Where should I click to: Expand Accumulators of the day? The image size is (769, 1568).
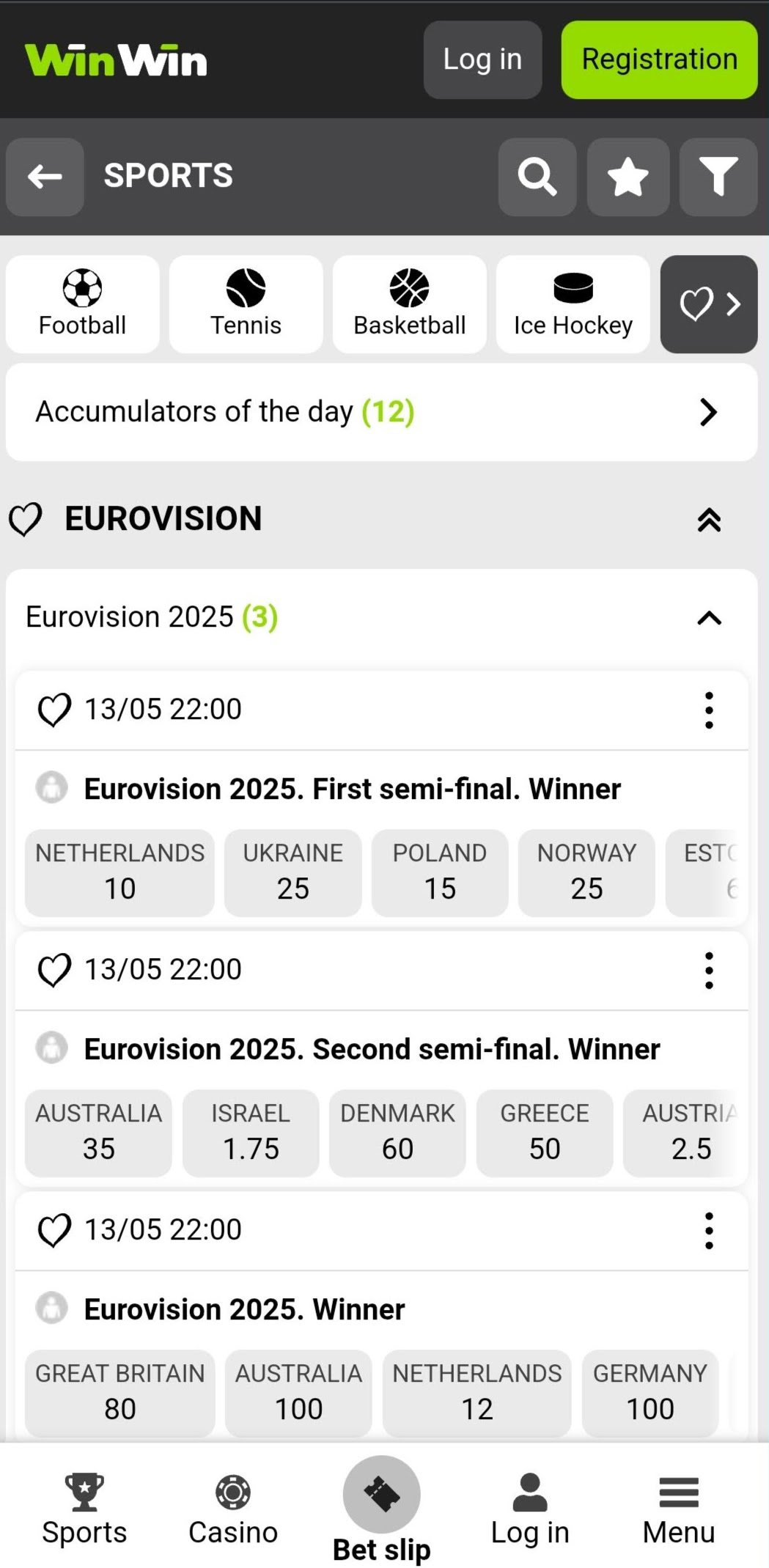pyautogui.click(x=707, y=412)
